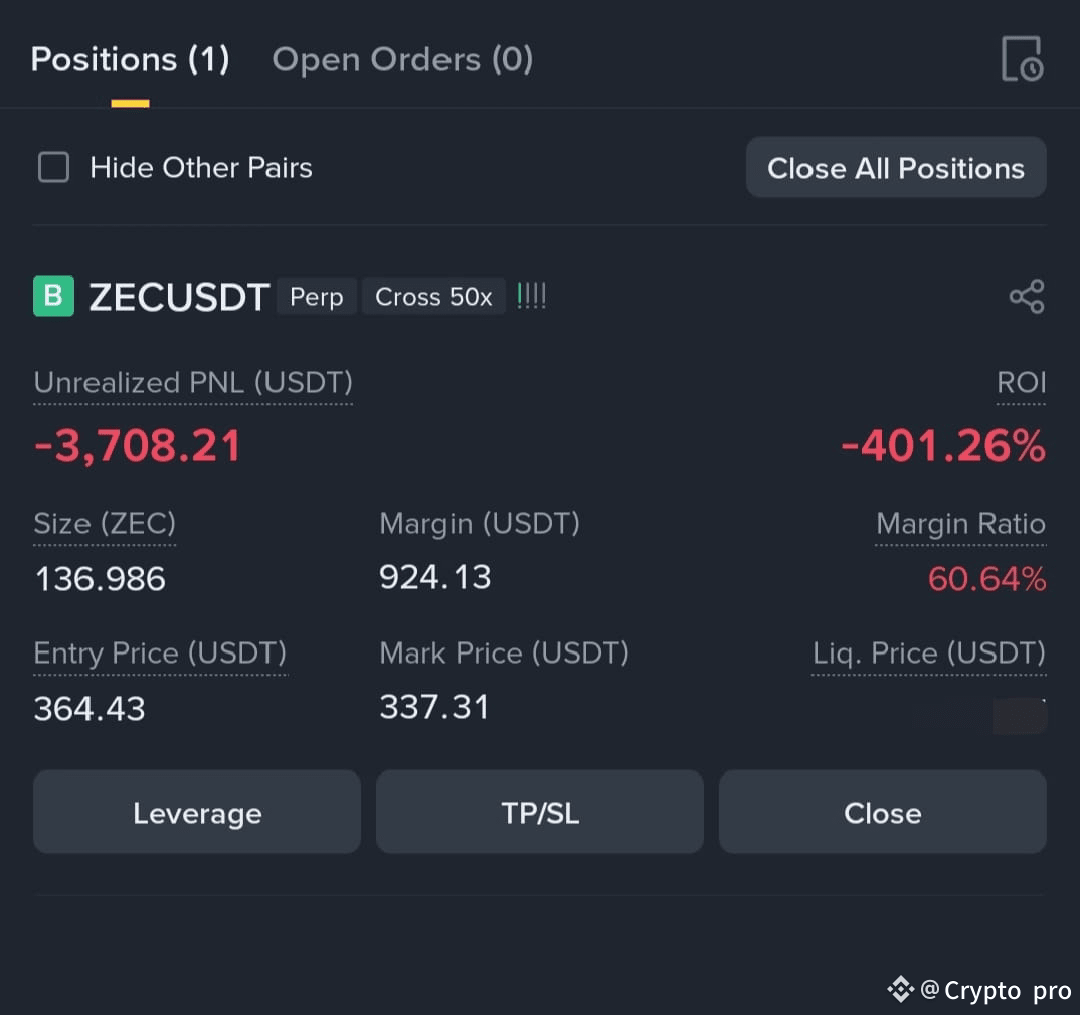Click Close All Positions button
Image resolution: width=1080 pixels, height=1015 pixels.
coord(896,167)
